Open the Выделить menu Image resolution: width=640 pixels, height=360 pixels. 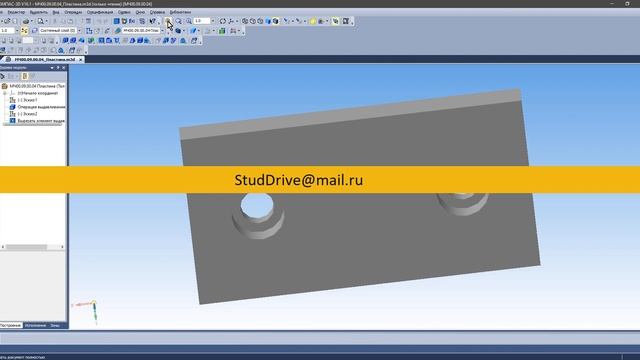coord(38,12)
